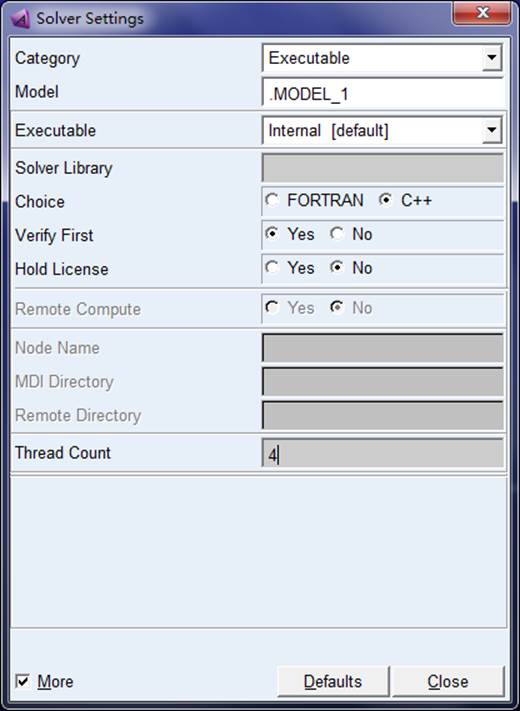Select C++ solver choice
This screenshot has width=520, height=711.
[385, 200]
